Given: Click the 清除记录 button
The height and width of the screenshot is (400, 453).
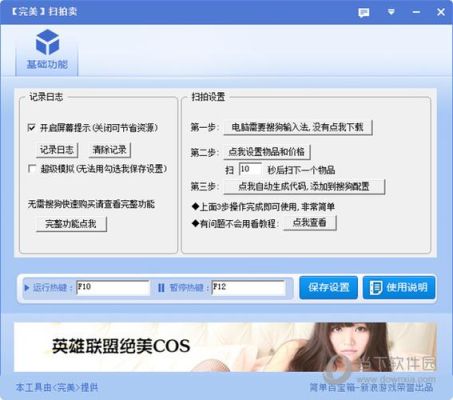Looking at the screenshot, I should point(110,150).
